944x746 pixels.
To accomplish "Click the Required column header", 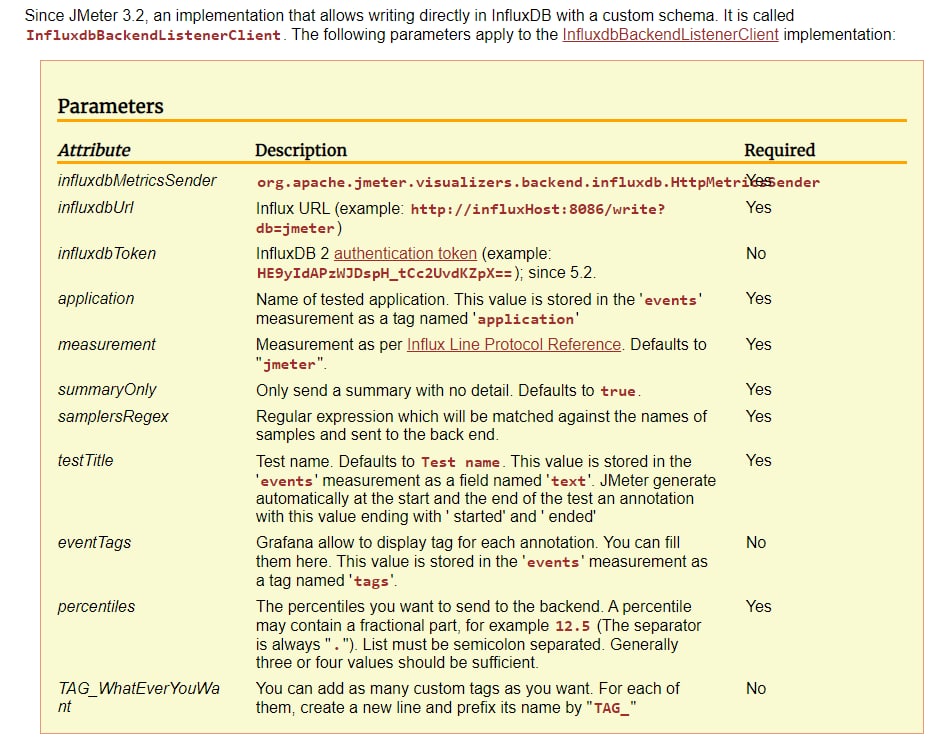I will coord(780,150).
